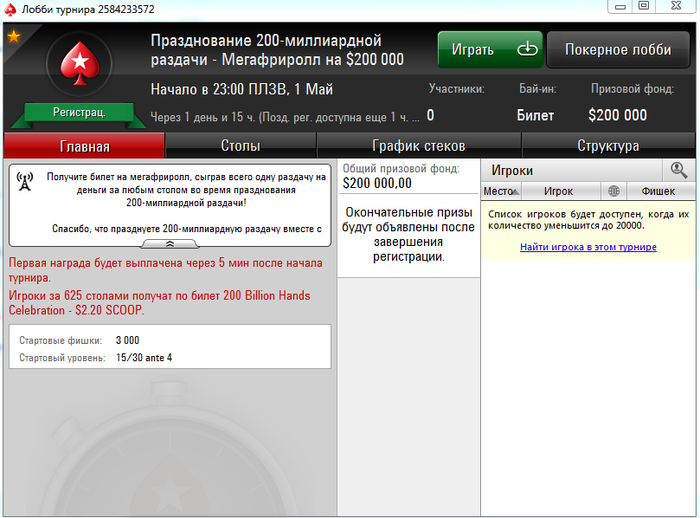700x518 pixels.
Task: Open player search magnifier icon
Action: pyautogui.click(x=679, y=170)
